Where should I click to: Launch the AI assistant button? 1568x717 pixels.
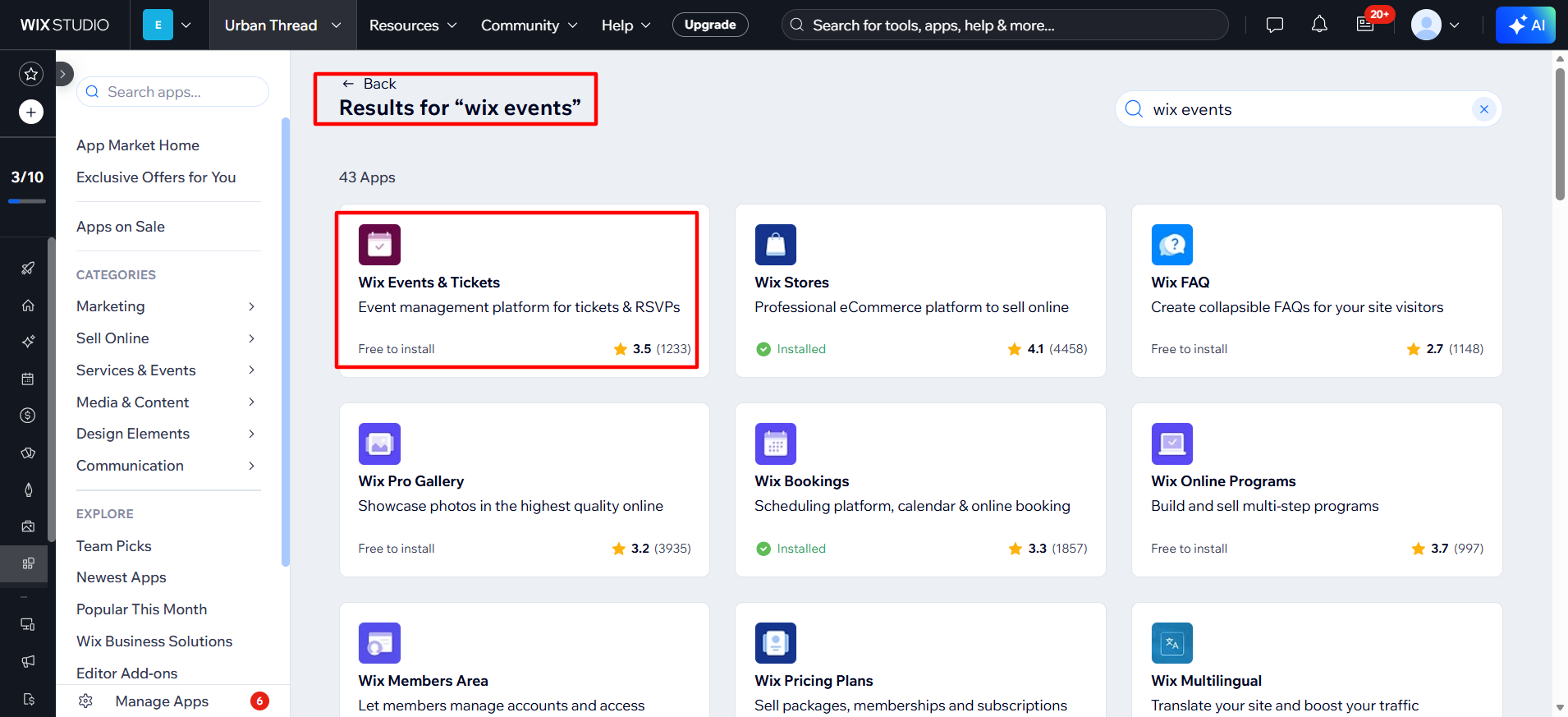tap(1525, 25)
